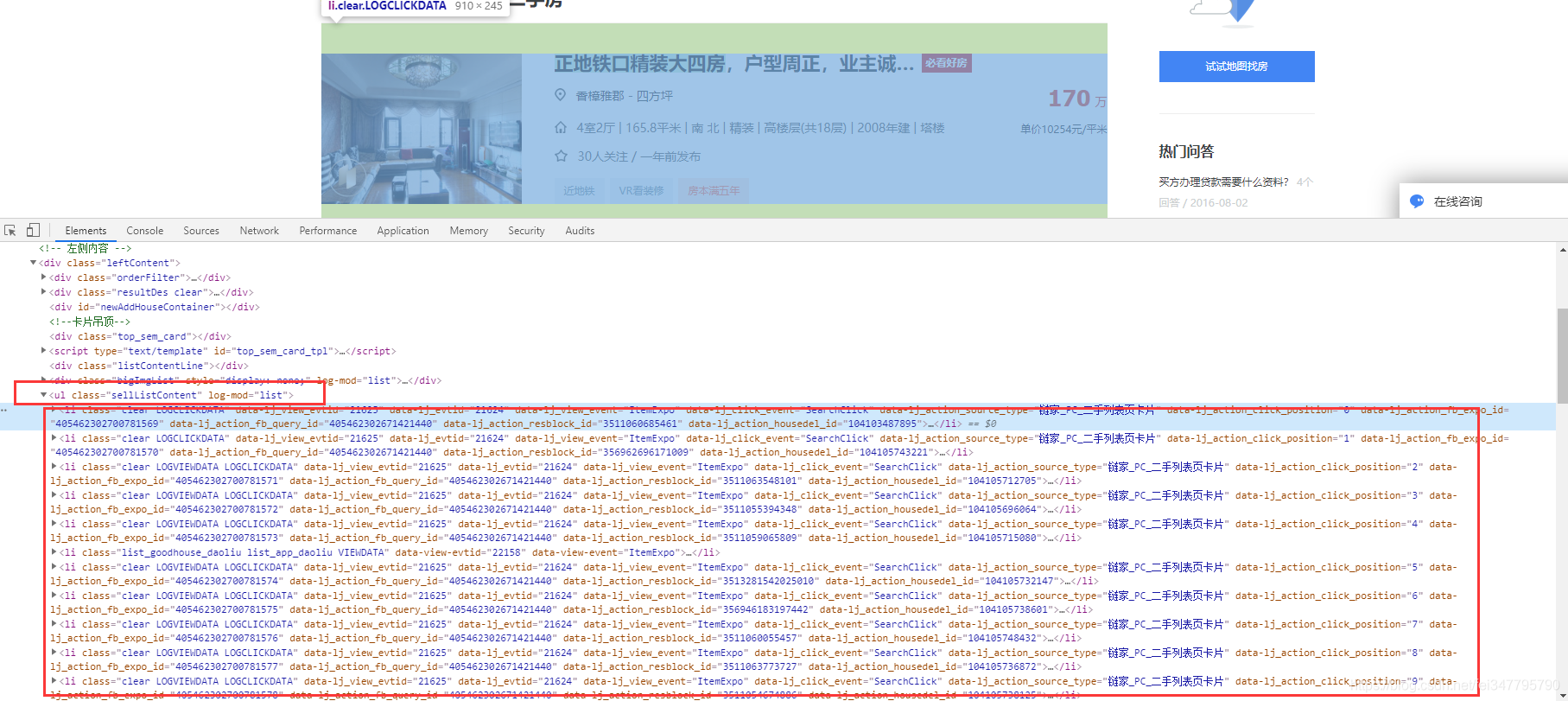Expand the li node with click_position 0
This screenshot has height=701, width=1568.
(x=54, y=410)
